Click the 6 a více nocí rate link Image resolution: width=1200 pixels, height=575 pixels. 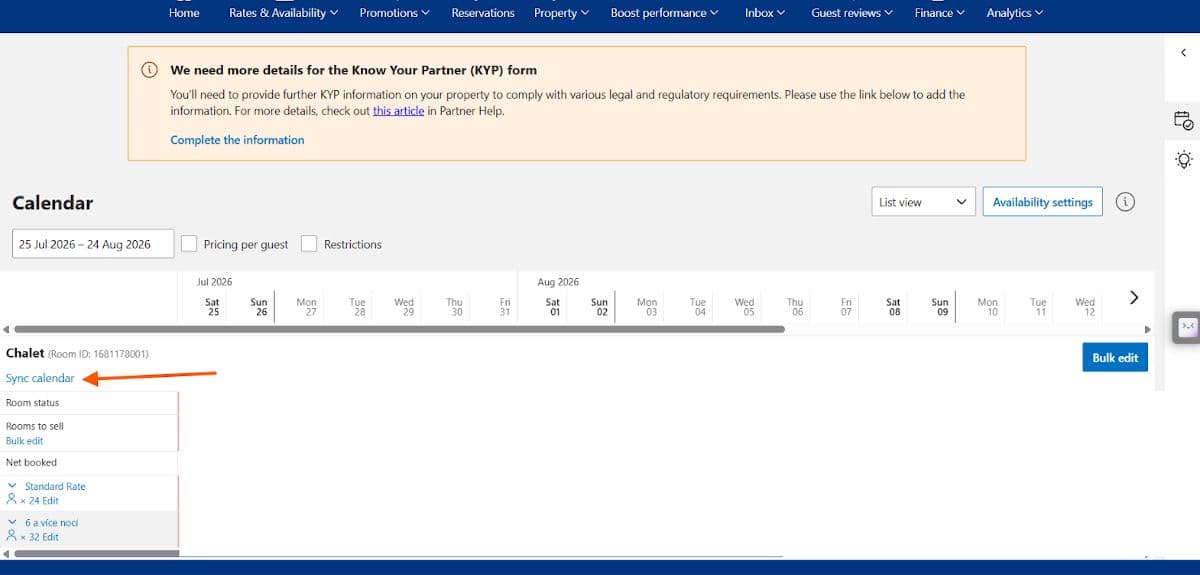click(51, 522)
